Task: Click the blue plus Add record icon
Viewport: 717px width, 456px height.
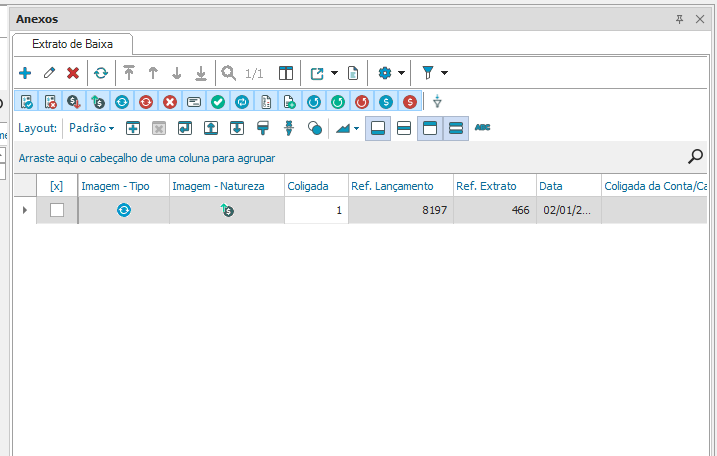Action: click(25, 73)
